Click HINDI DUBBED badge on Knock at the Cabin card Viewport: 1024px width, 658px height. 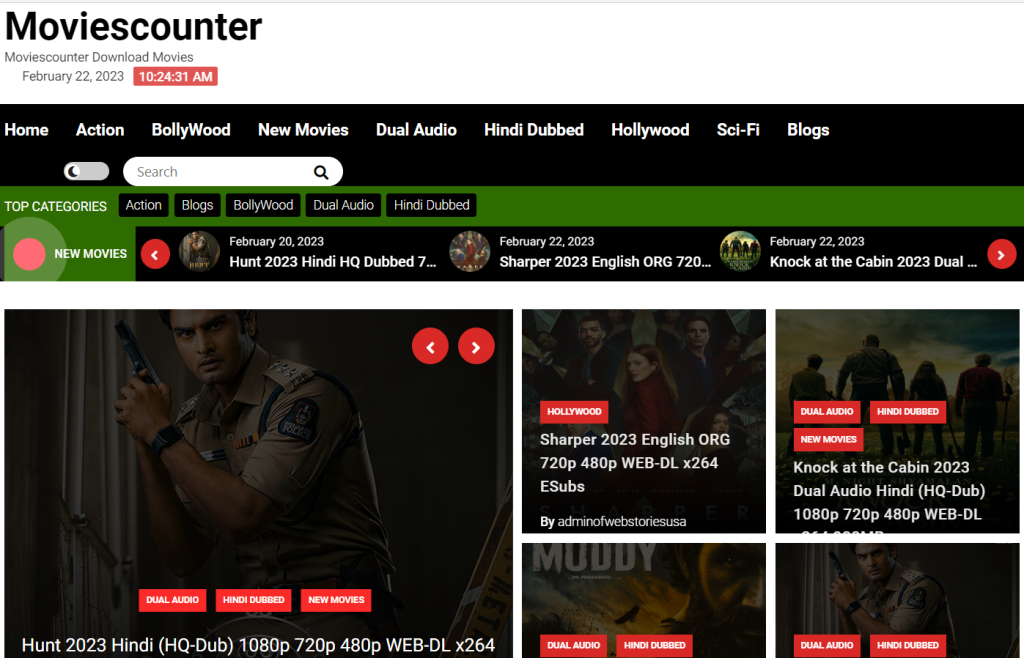coord(908,412)
